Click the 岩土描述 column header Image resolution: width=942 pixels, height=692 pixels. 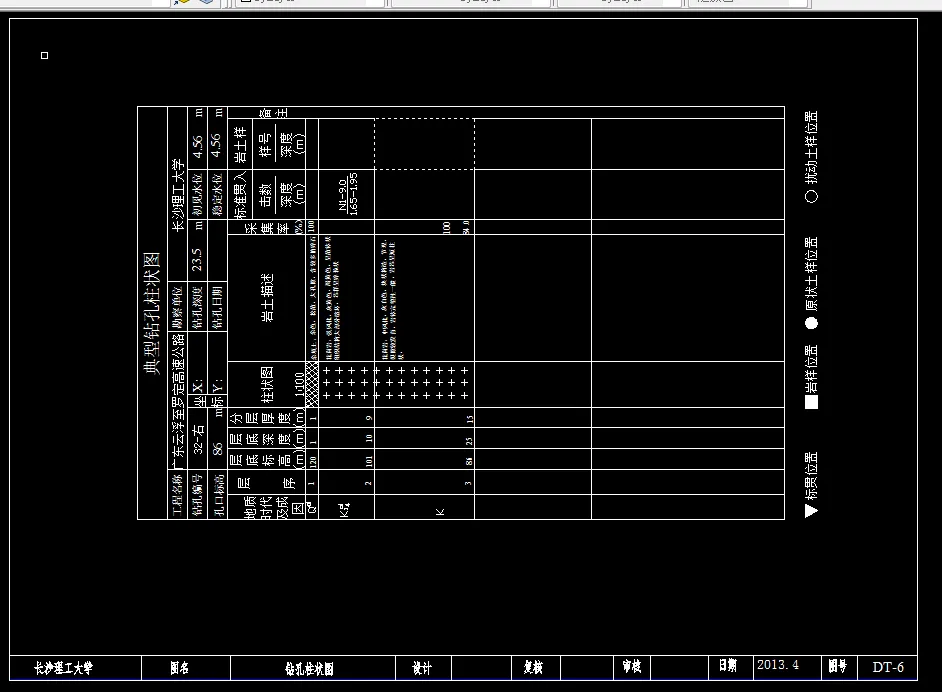[x=267, y=298]
